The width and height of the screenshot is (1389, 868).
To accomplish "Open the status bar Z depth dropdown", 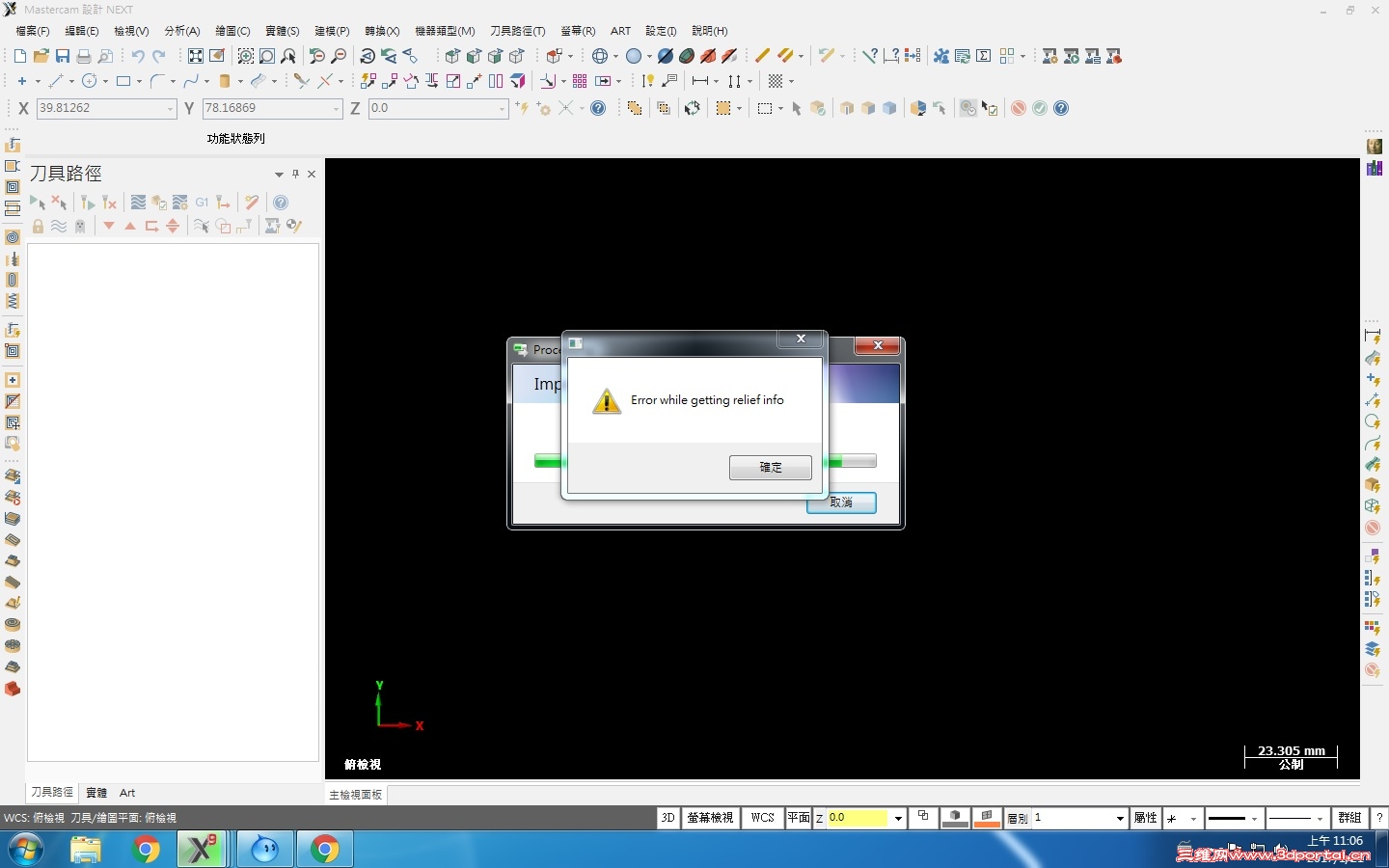I will click(898, 819).
